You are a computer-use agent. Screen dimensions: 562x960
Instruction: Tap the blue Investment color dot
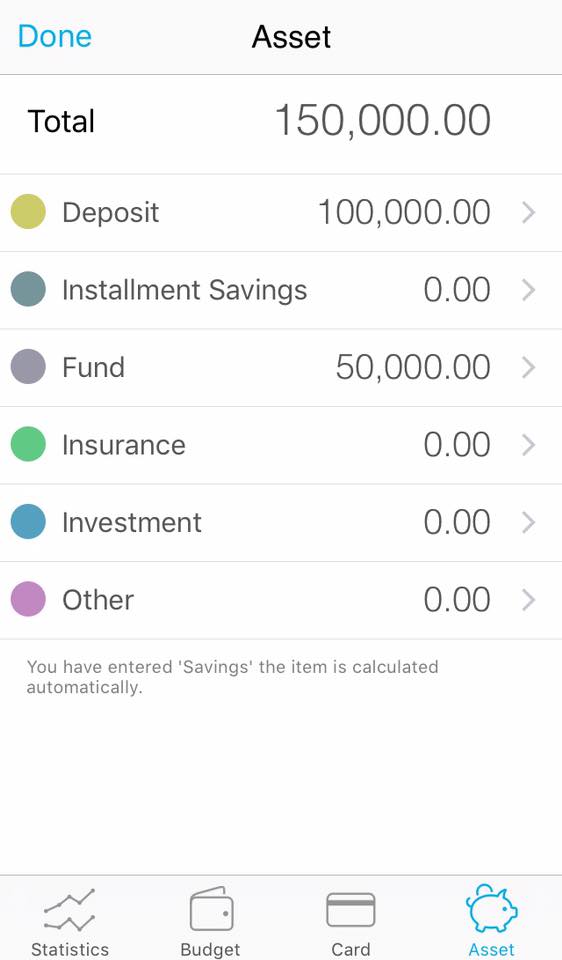coord(28,522)
